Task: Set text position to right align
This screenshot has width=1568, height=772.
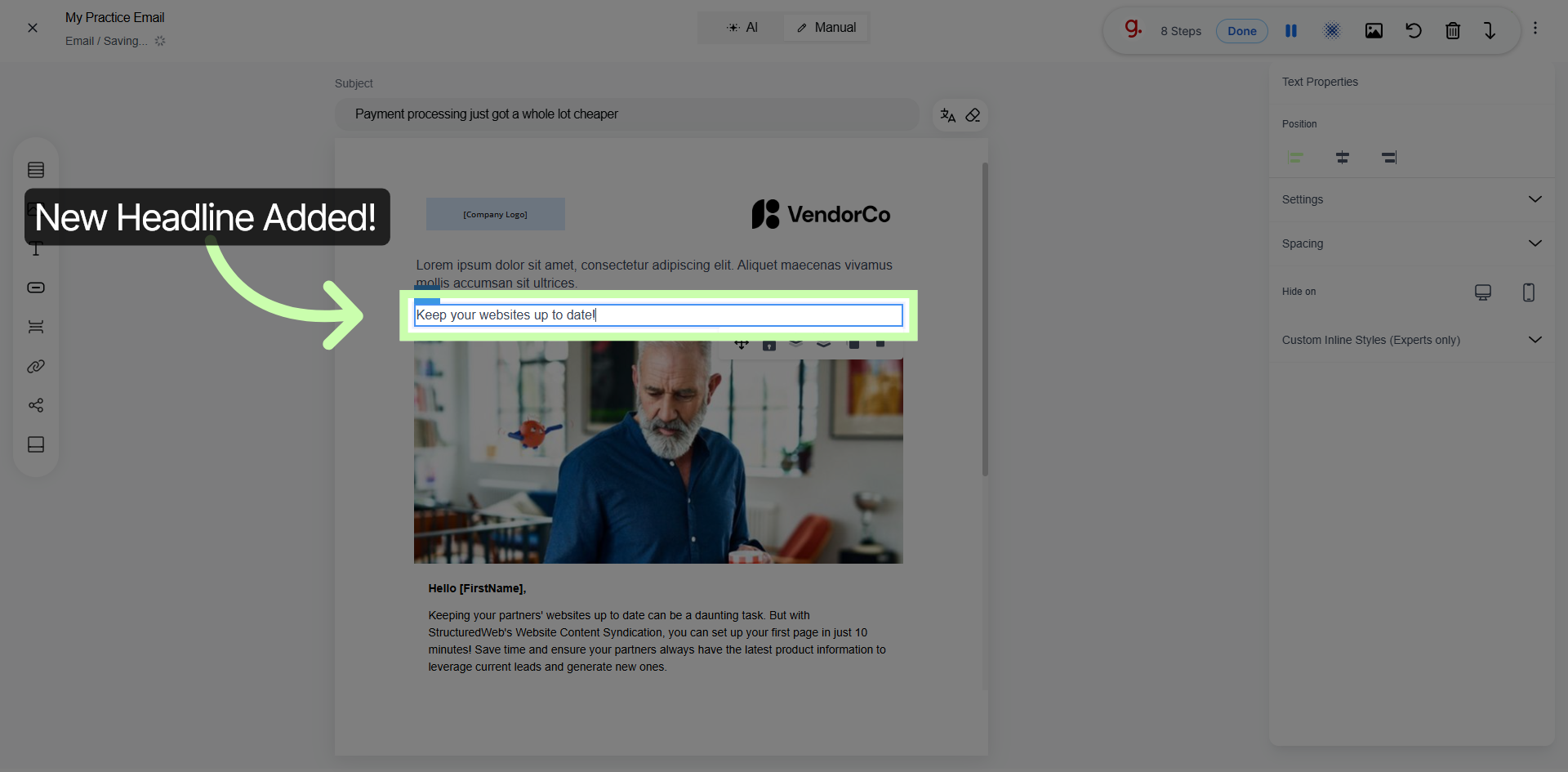Action: click(1389, 157)
